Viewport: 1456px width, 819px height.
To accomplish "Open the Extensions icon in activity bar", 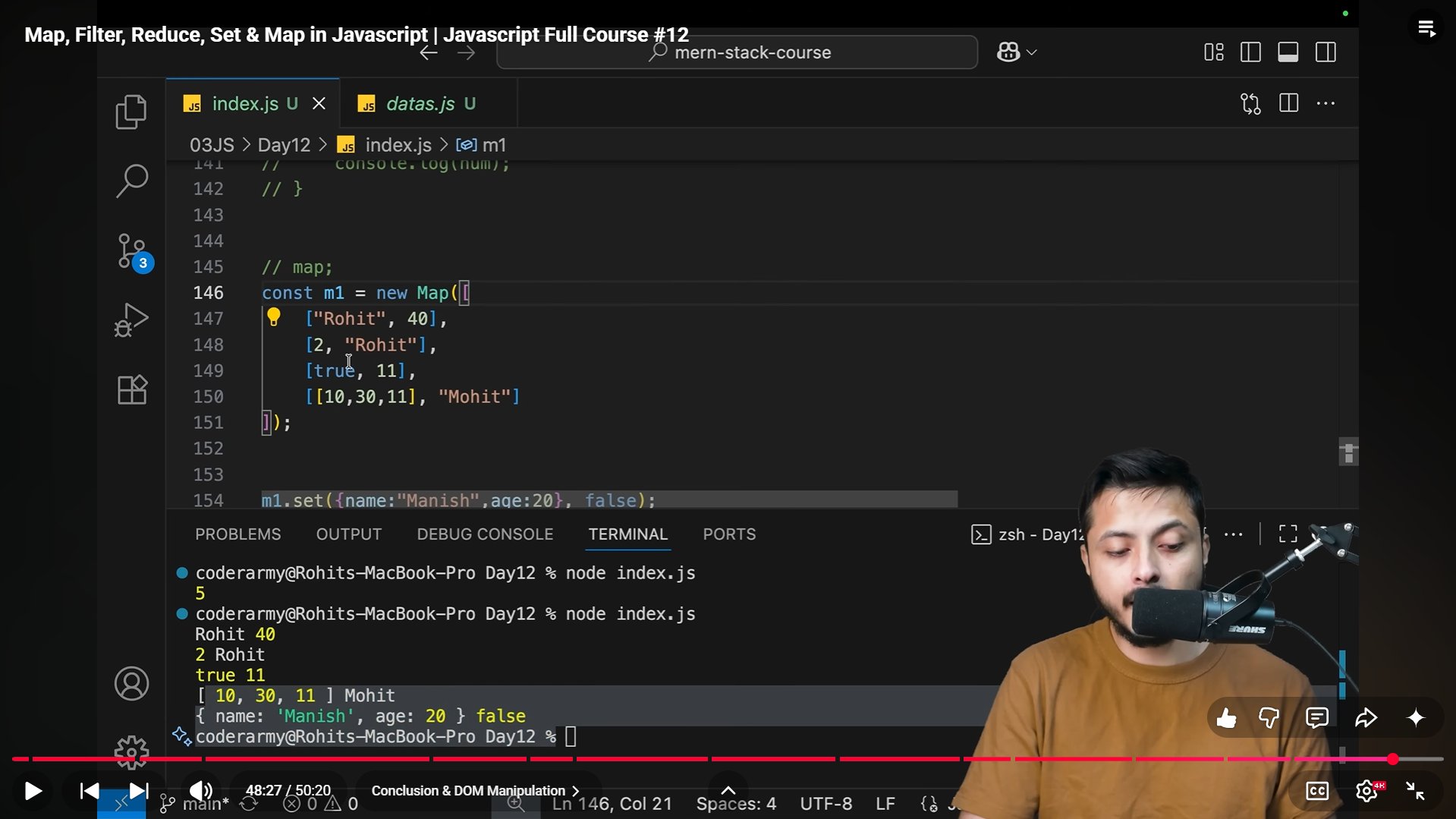I will pyautogui.click(x=131, y=390).
